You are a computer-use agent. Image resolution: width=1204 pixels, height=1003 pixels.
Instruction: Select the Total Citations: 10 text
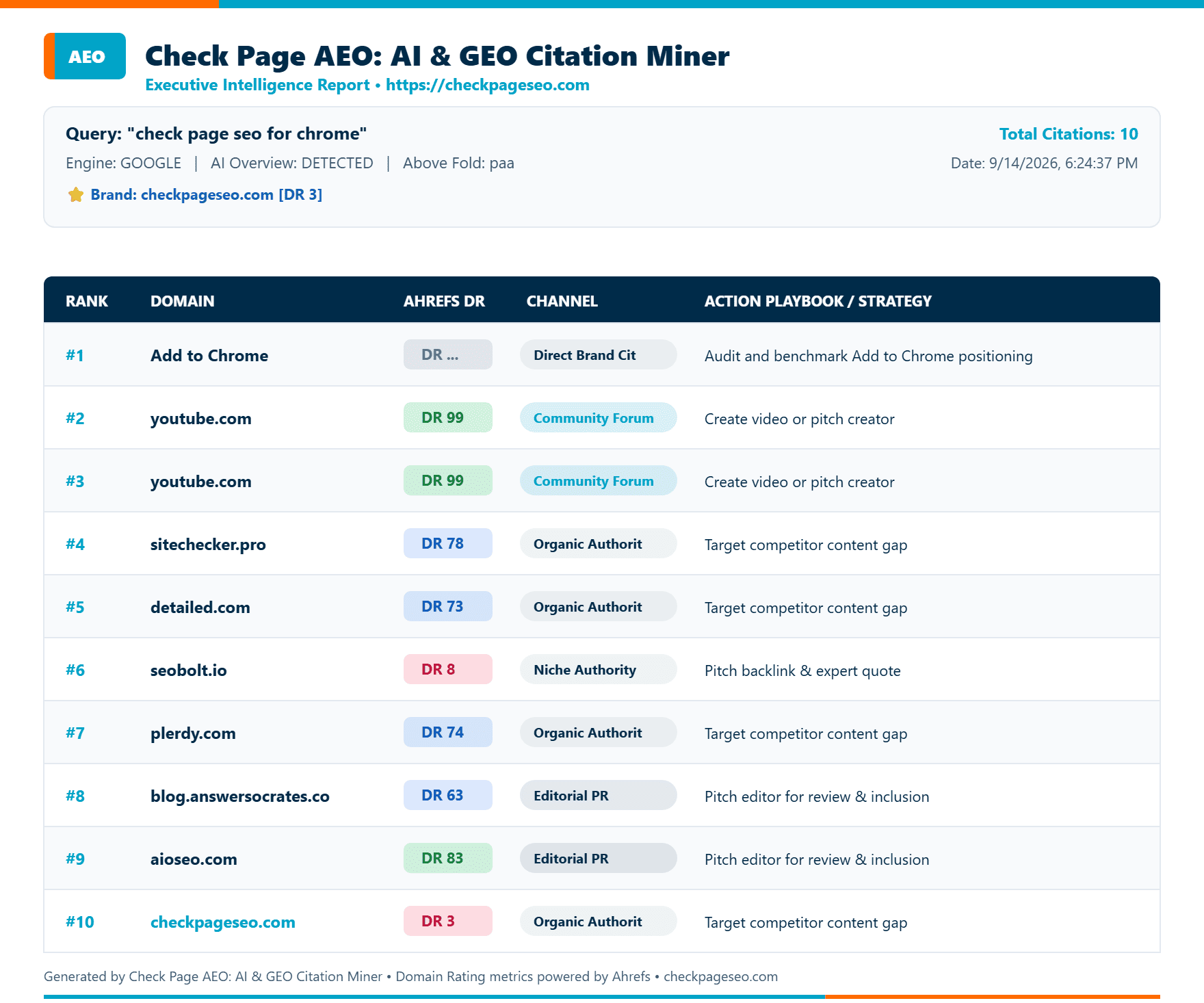[1069, 133]
